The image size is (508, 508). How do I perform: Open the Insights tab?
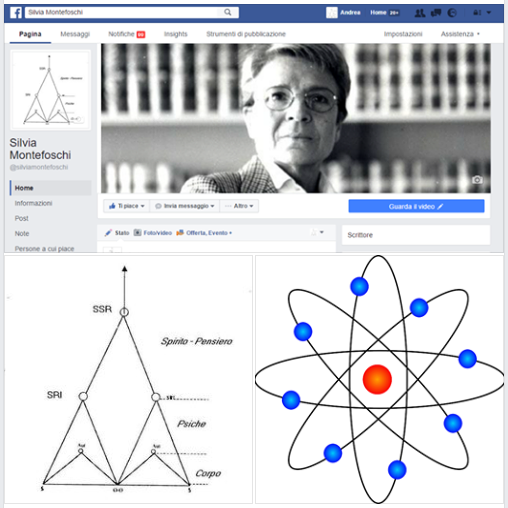tap(176, 34)
